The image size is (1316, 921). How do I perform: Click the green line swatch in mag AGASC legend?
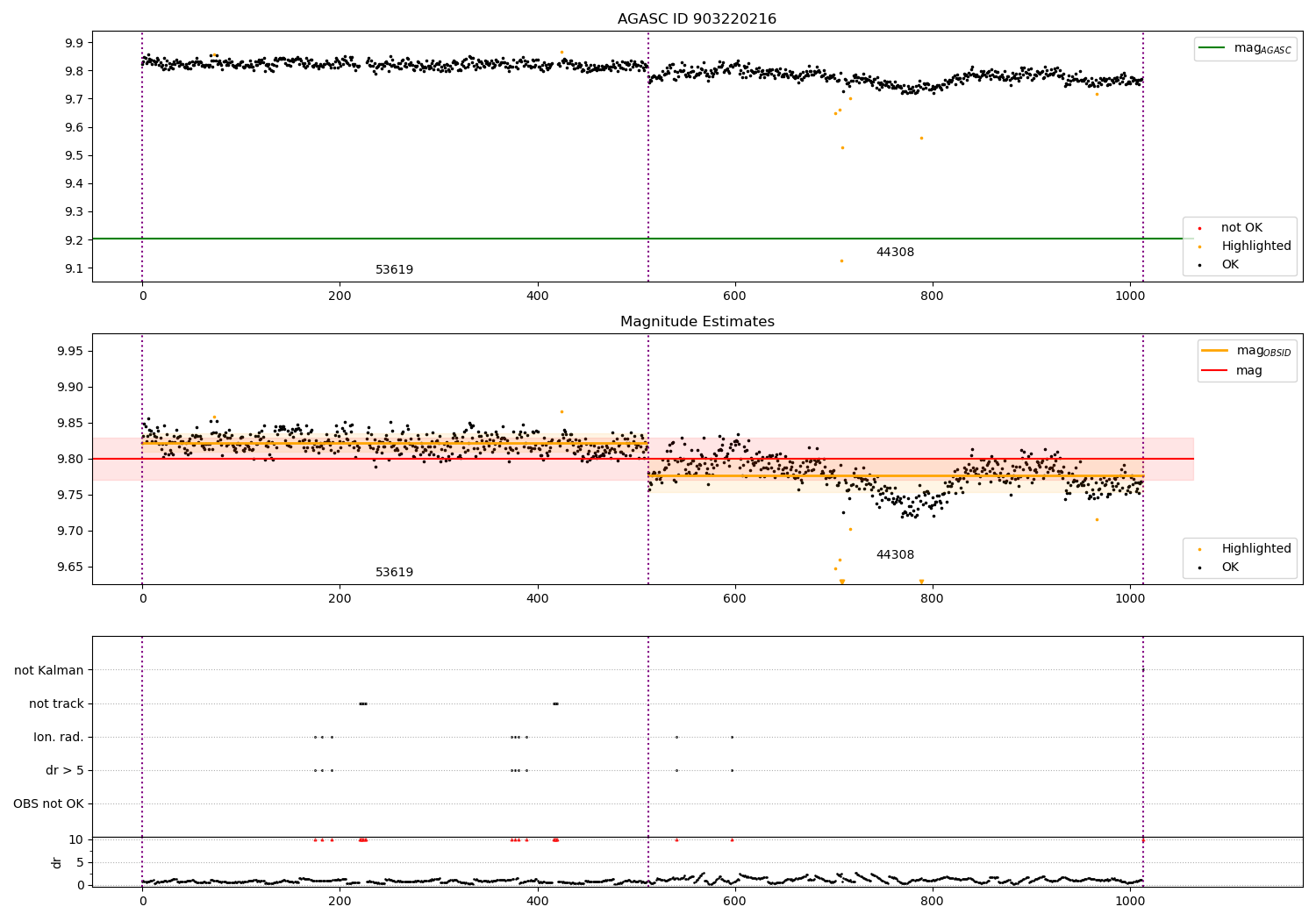coord(1212,48)
